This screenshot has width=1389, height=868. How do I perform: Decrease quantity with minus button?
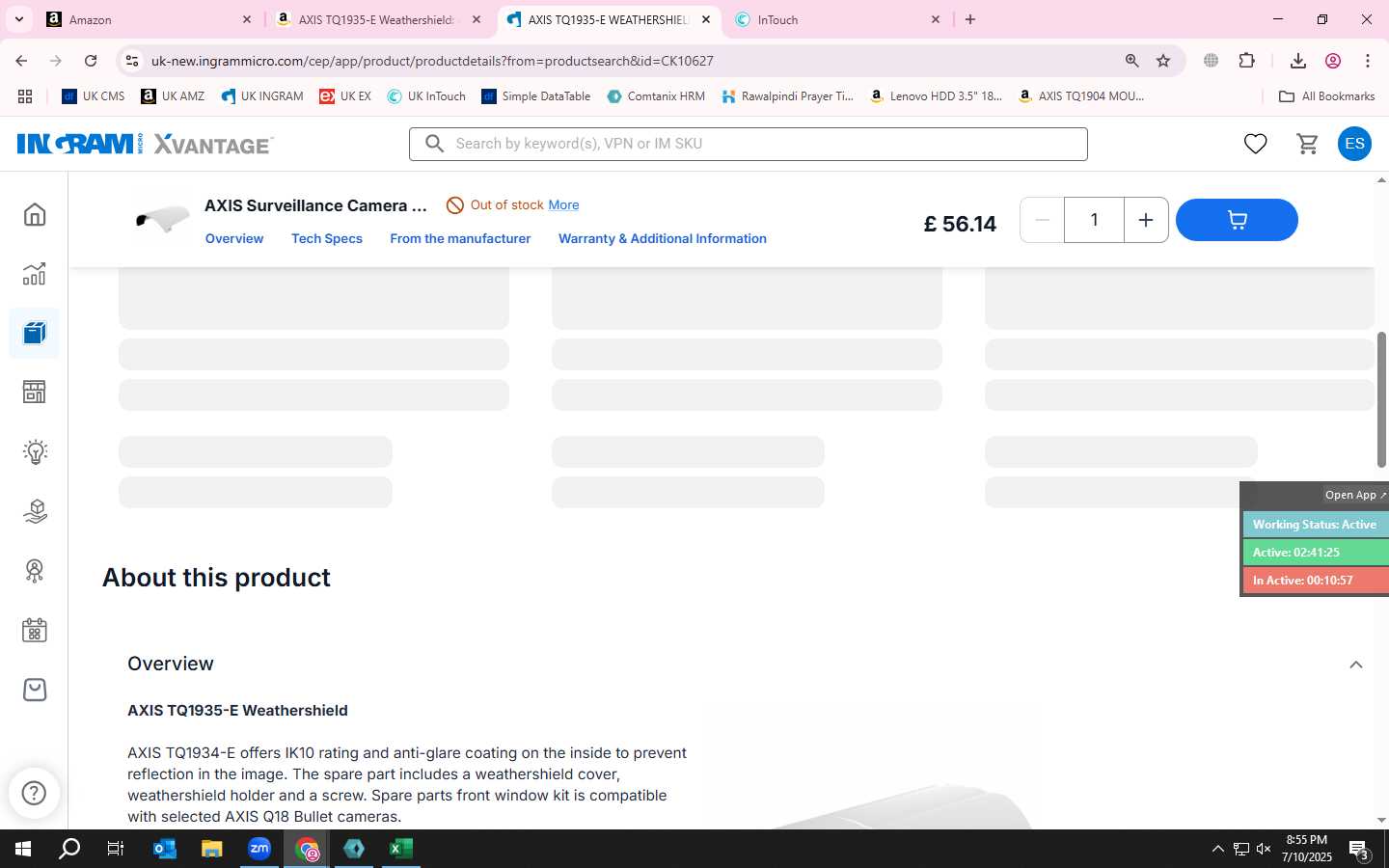pyautogui.click(x=1042, y=220)
